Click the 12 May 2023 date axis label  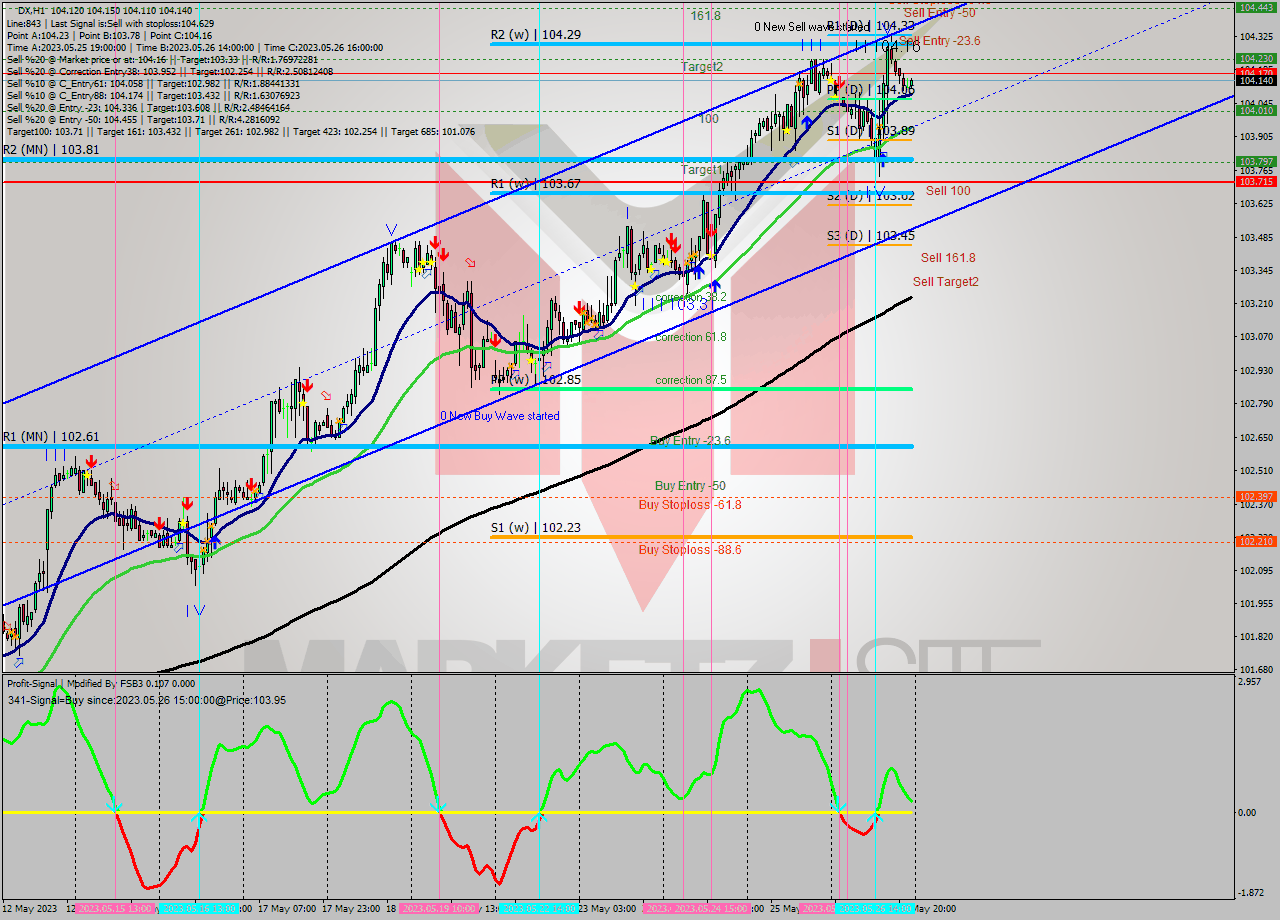pos(29,909)
